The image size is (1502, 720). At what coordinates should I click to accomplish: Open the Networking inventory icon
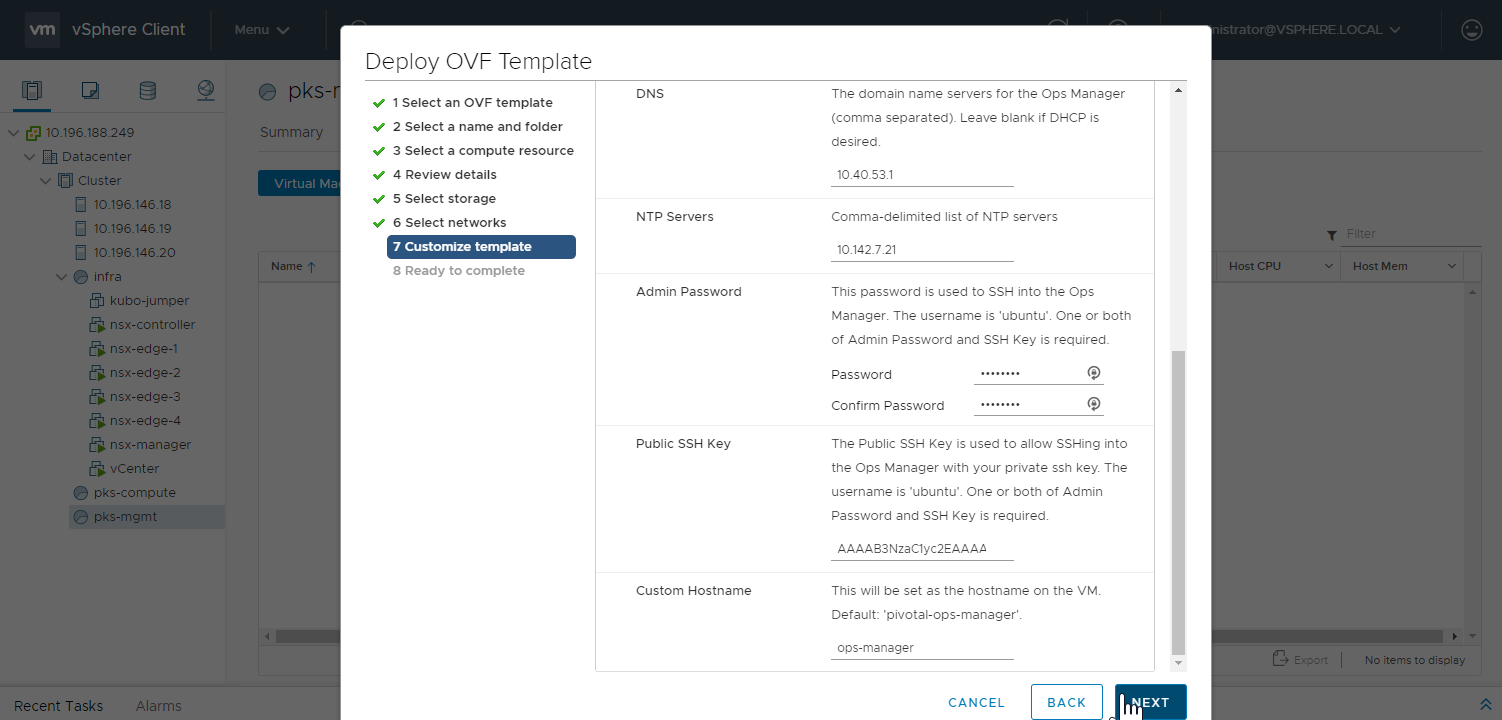(x=205, y=91)
